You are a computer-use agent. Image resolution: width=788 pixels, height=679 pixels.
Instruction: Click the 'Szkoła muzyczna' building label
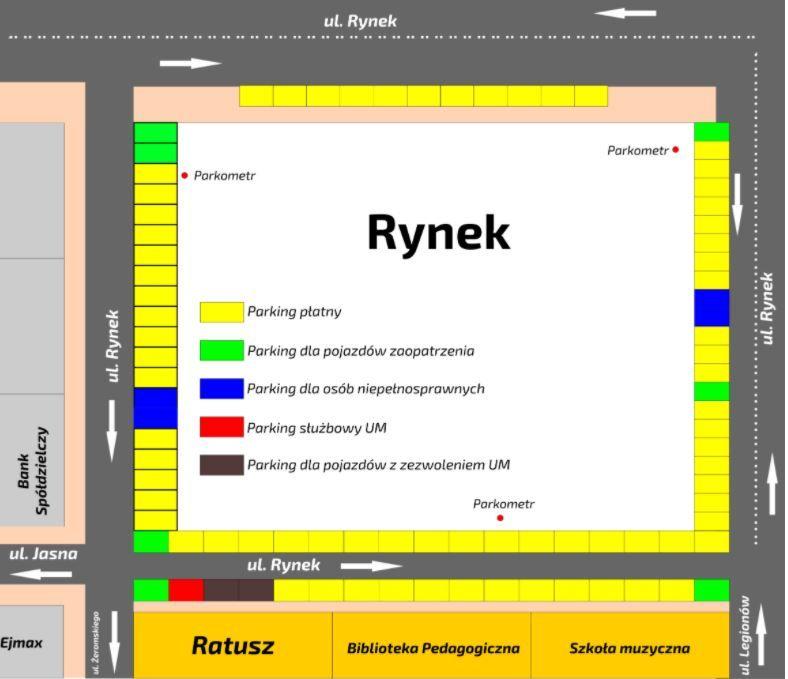click(x=629, y=648)
